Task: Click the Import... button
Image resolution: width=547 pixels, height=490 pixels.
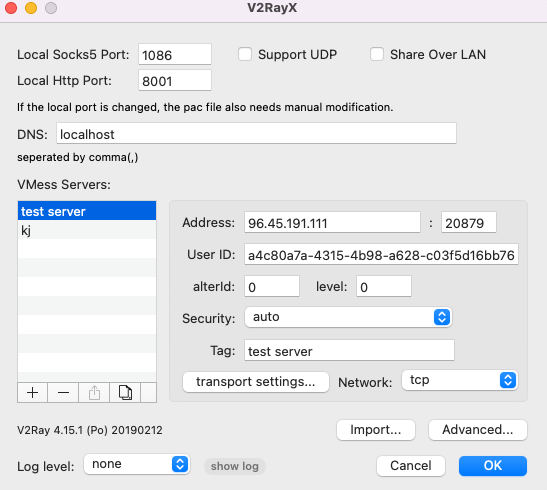Action: click(x=376, y=430)
